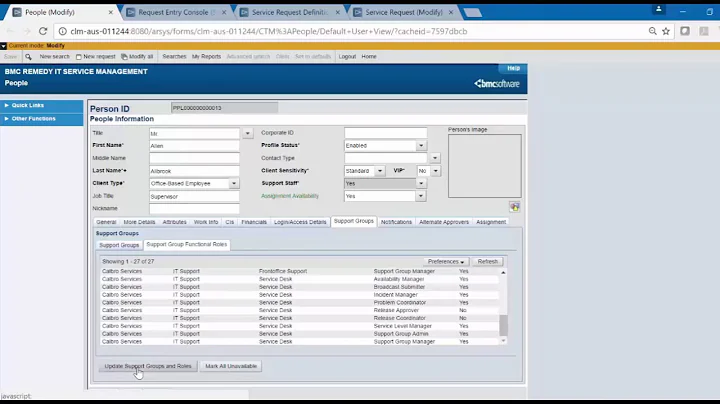Click Mark All Unavailable button

[x=231, y=366]
